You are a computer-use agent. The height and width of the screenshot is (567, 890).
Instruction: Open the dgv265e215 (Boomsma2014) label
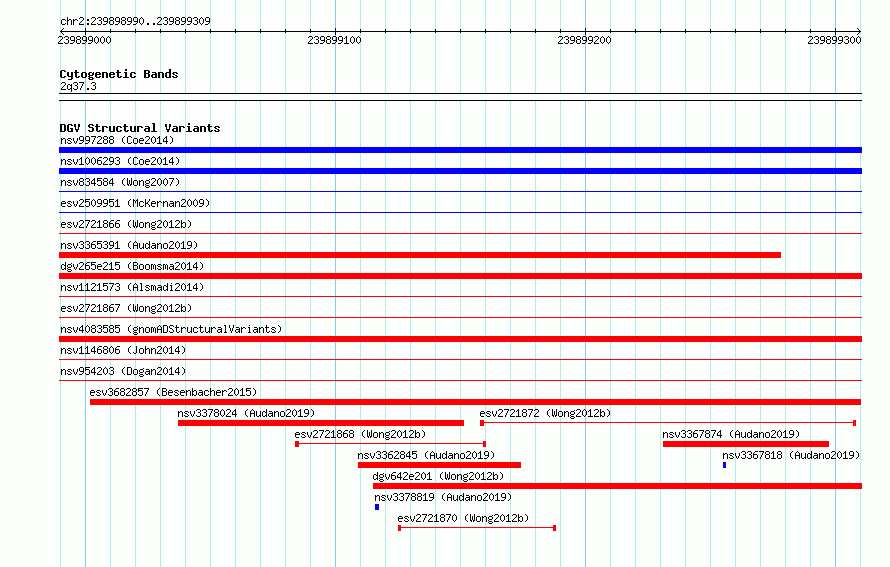132,266
